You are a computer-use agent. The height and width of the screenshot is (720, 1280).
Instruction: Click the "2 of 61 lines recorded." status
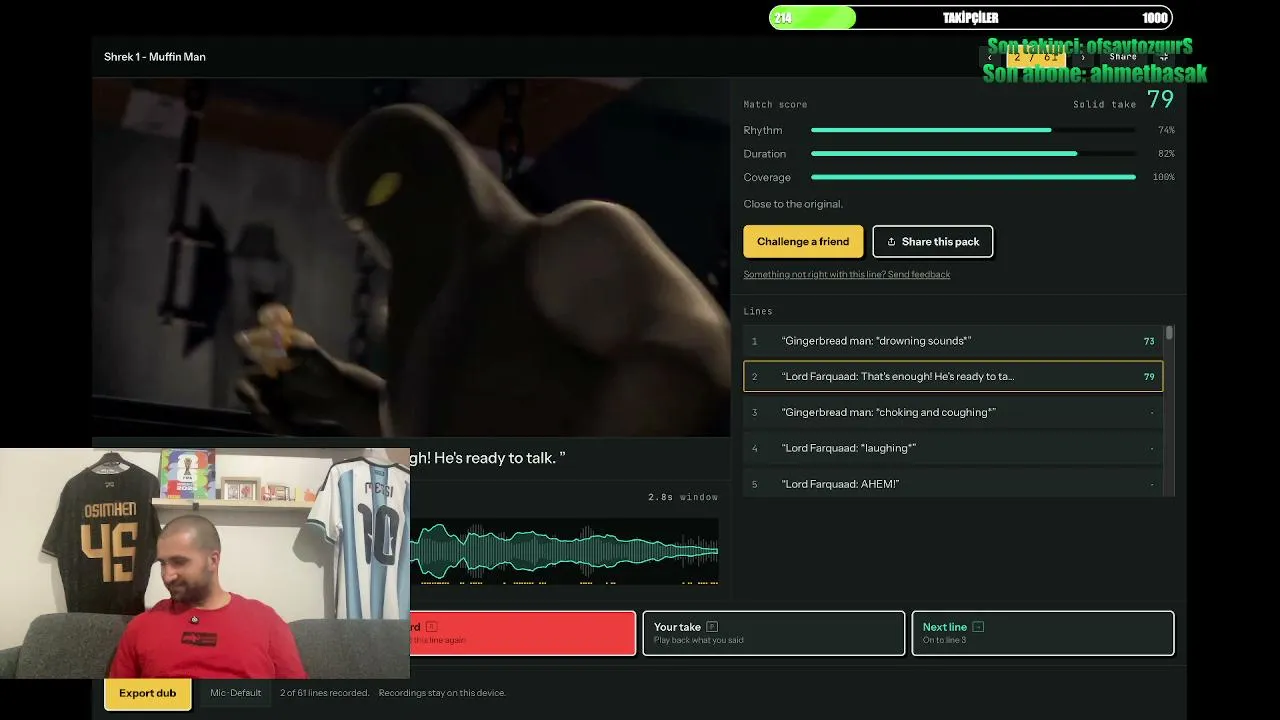(324, 693)
